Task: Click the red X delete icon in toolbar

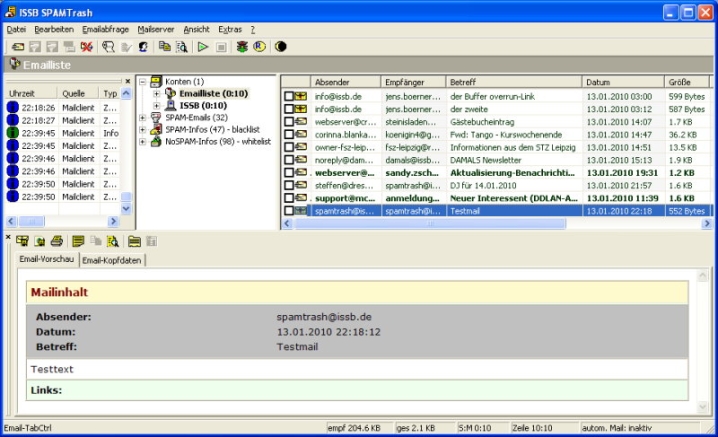Action: [87, 47]
